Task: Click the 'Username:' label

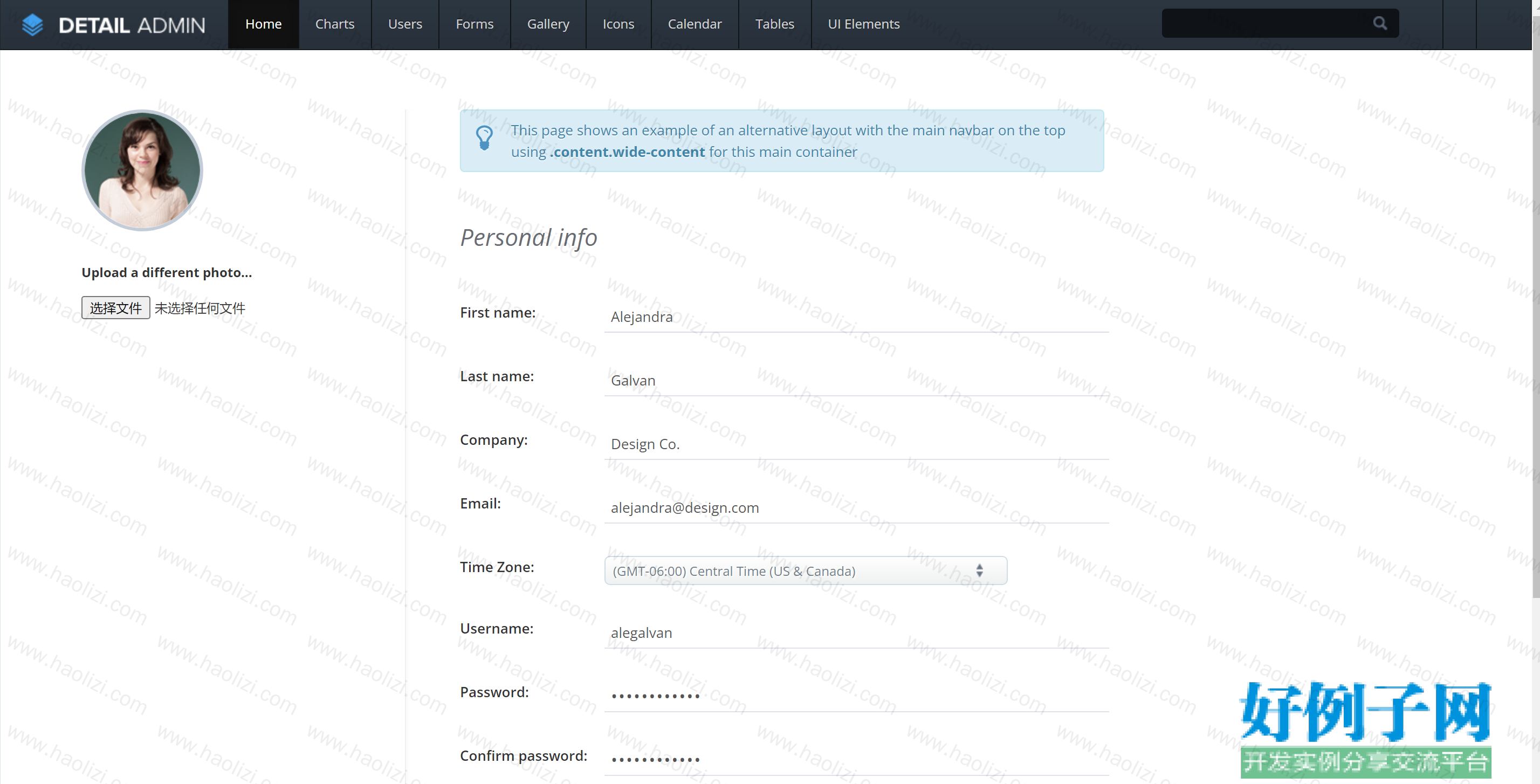Action: (496, 629)
